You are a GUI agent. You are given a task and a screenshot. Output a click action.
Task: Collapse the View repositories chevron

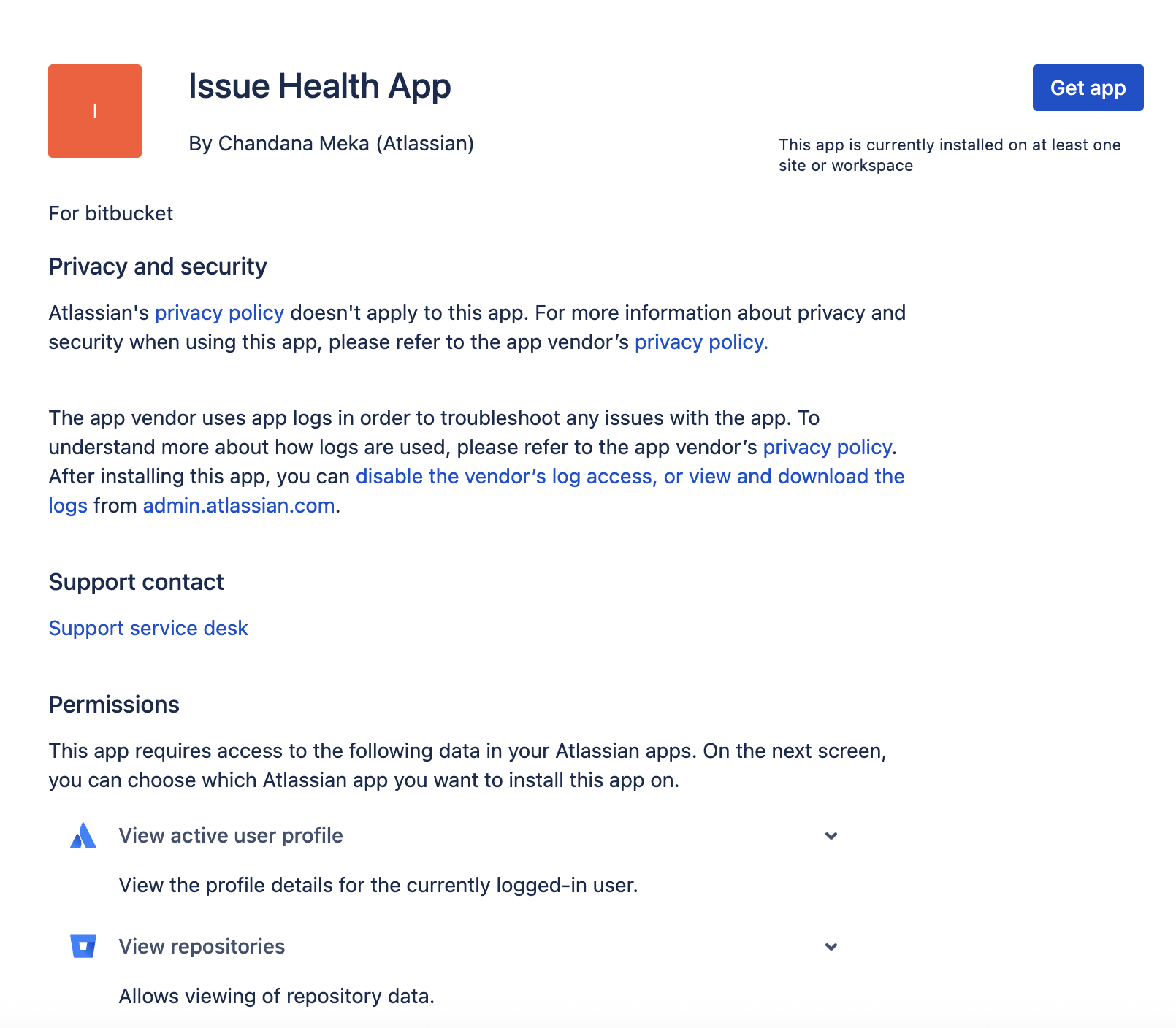click(x=831, y=946)
